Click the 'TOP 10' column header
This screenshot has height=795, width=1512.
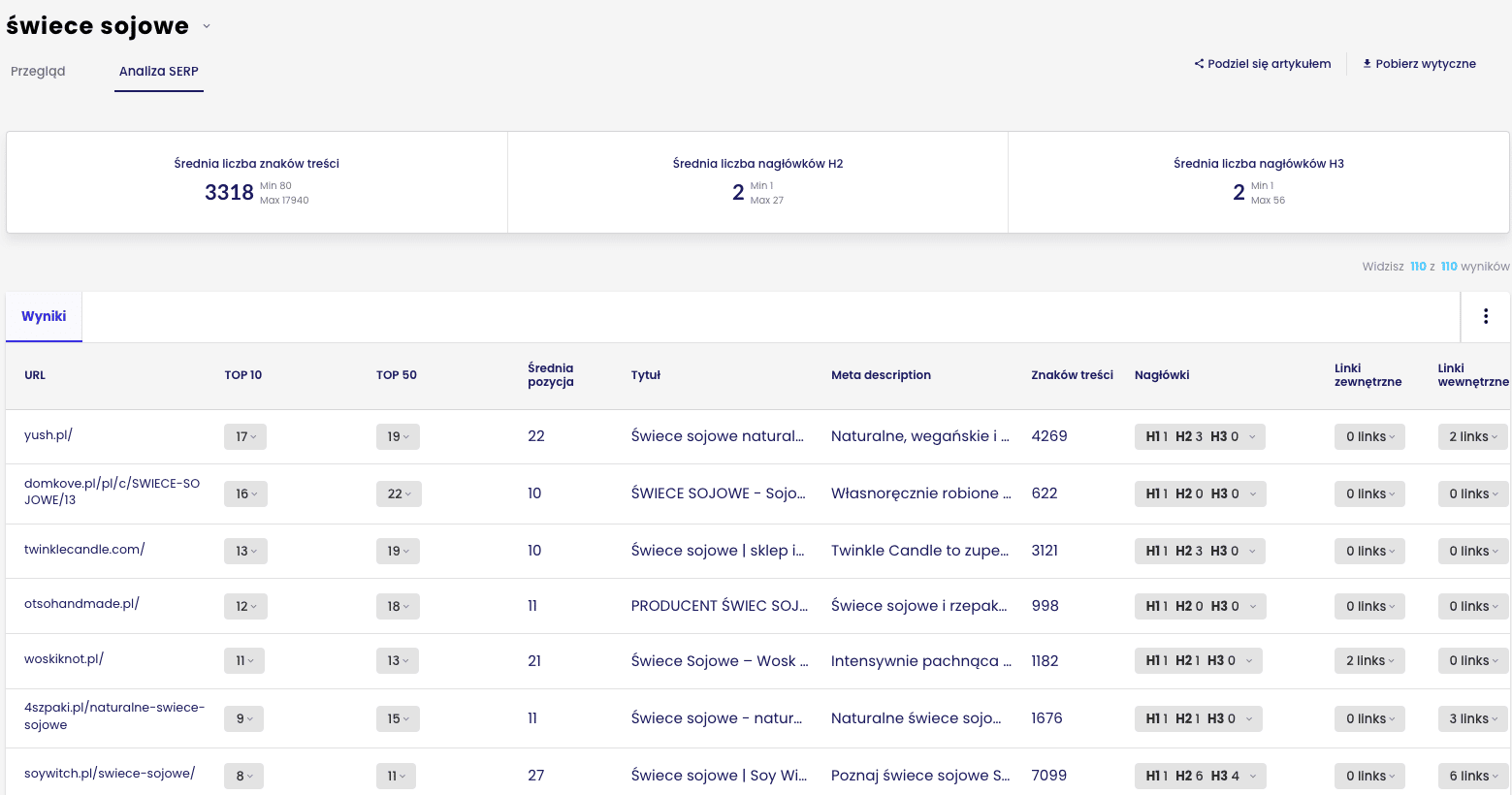pos(243,375)
